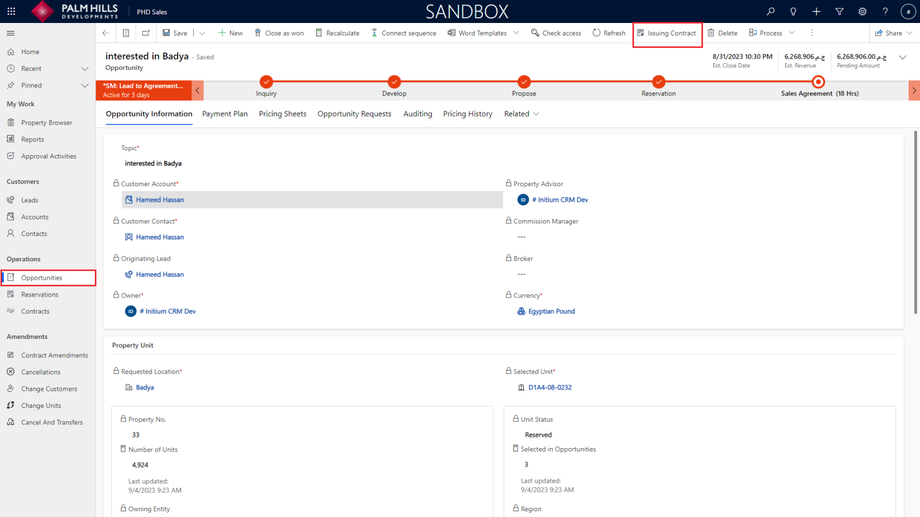Switch to Payment Plan tab
Viewport: 920px width, 517px height.
[x=225, y=114]
